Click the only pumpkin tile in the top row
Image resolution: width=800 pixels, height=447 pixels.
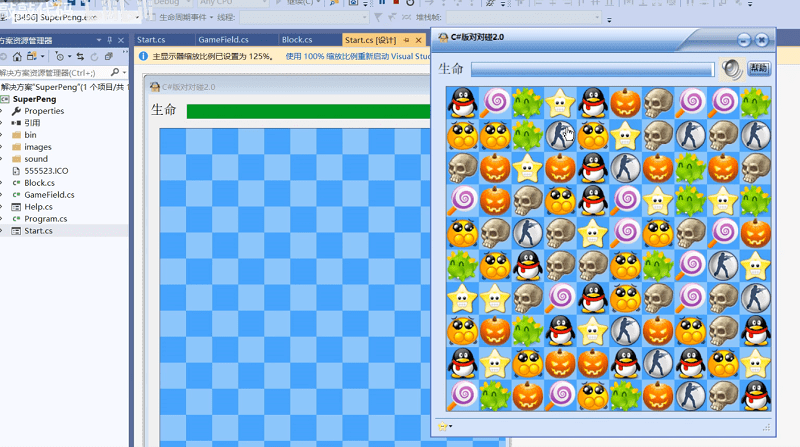626,103
